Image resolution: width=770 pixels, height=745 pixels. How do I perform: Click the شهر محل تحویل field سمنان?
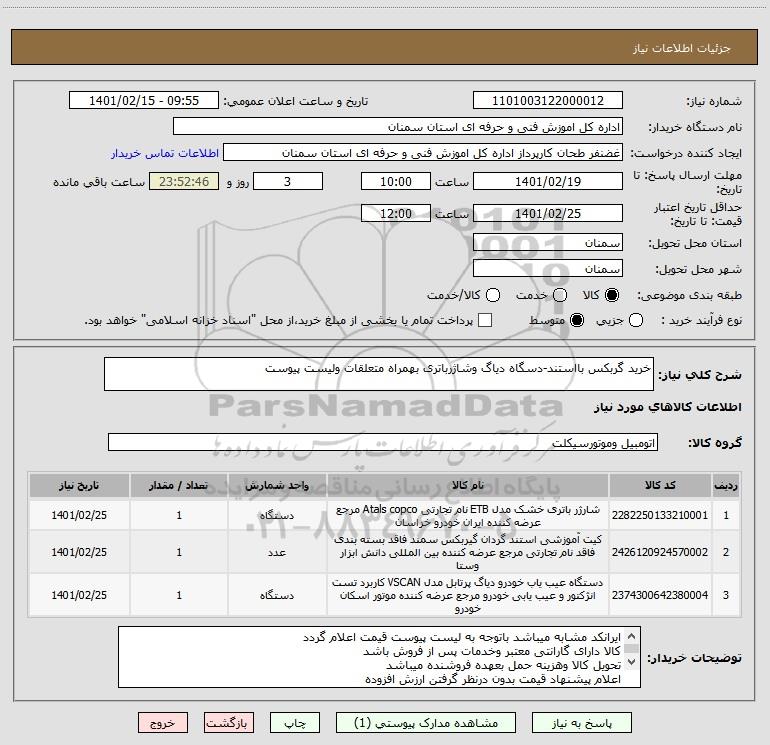(548, 269)
